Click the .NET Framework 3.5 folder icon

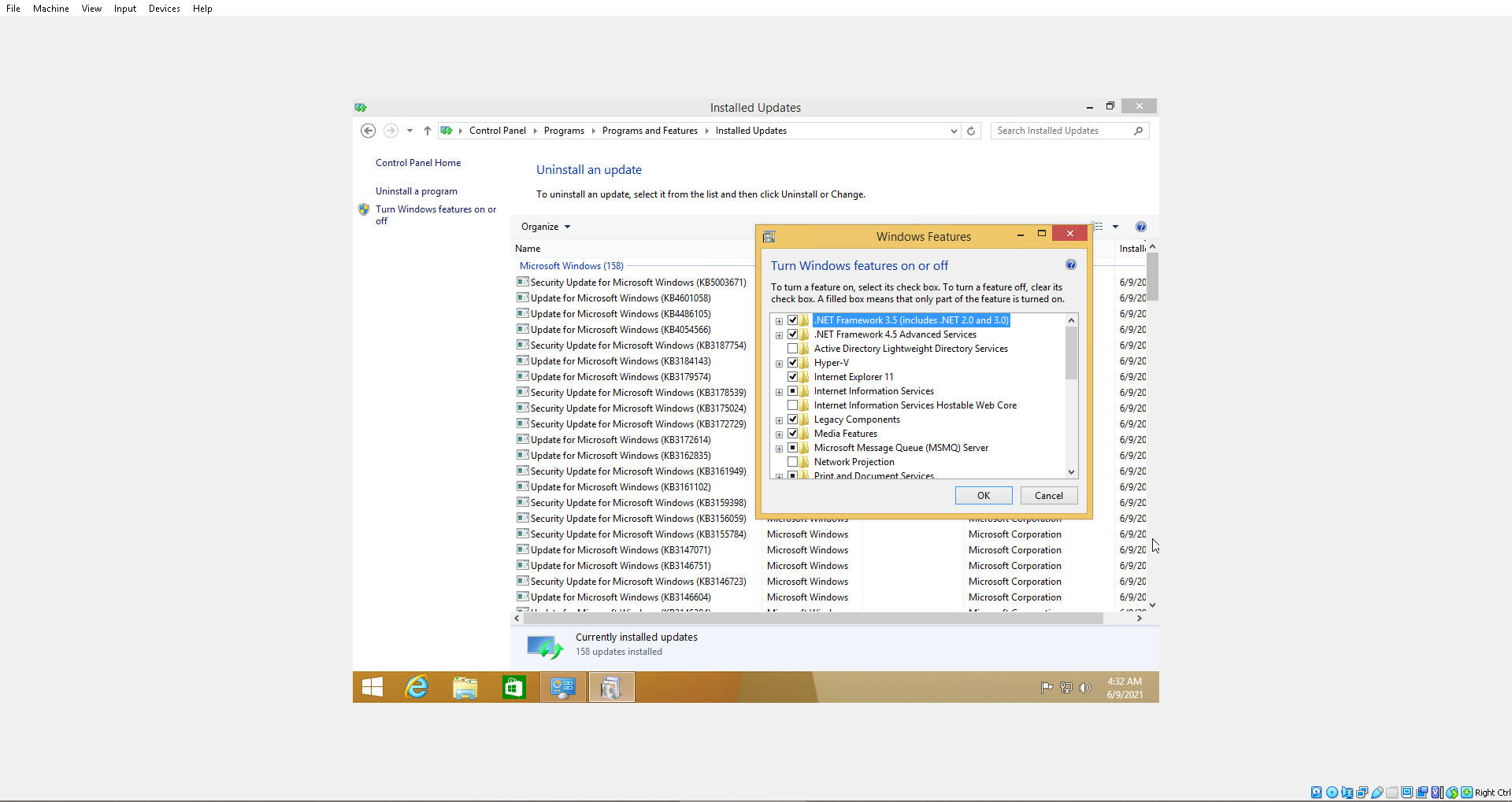(805, 320)
